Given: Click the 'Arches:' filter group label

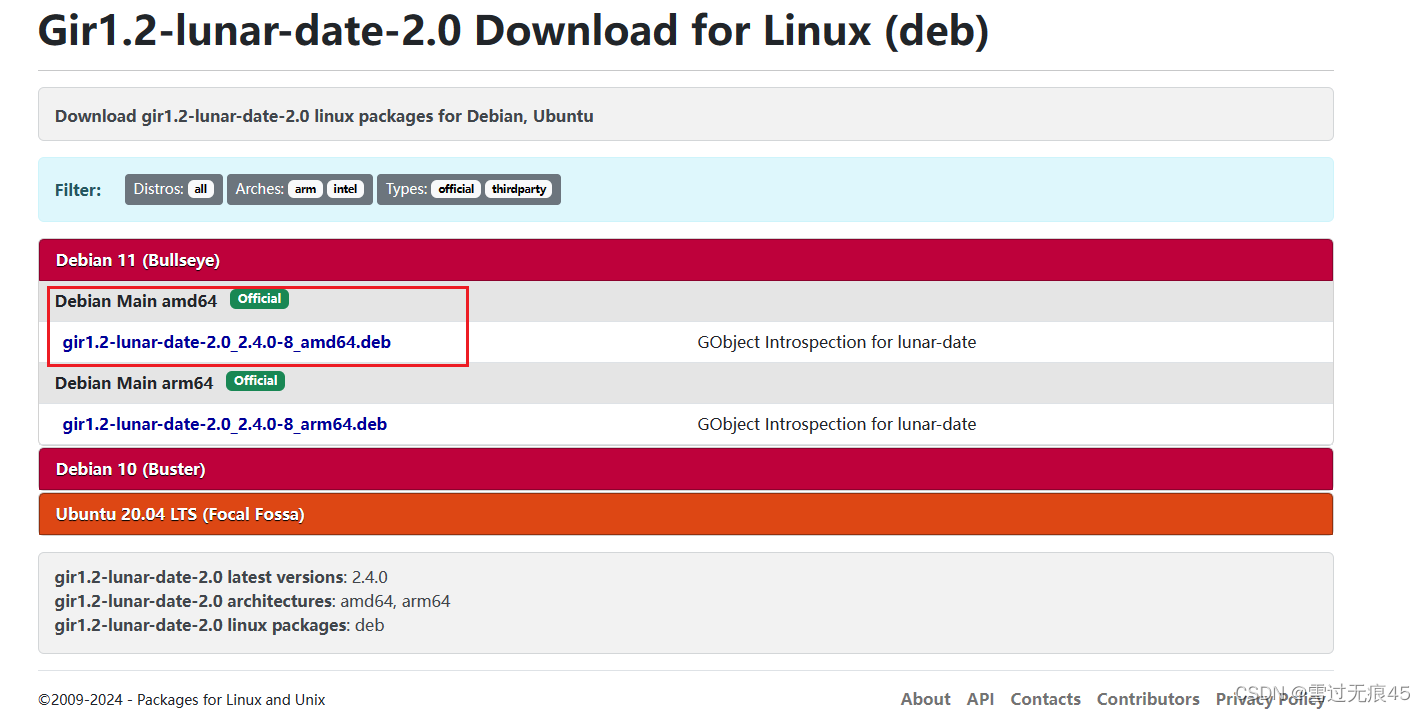Looking at the screenshot, I should (x=260, y=189).
